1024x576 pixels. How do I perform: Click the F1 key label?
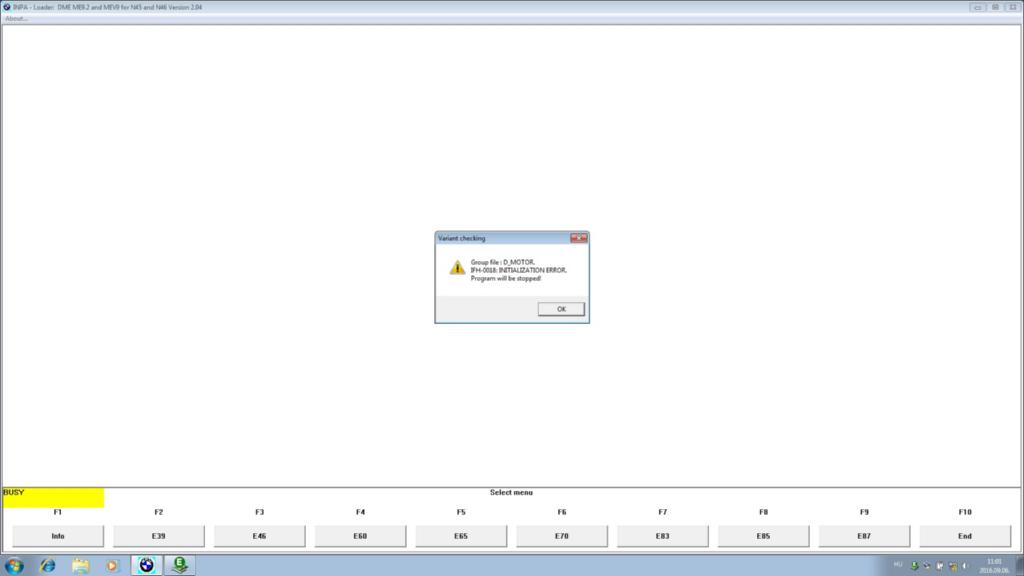tap(57, 512)
